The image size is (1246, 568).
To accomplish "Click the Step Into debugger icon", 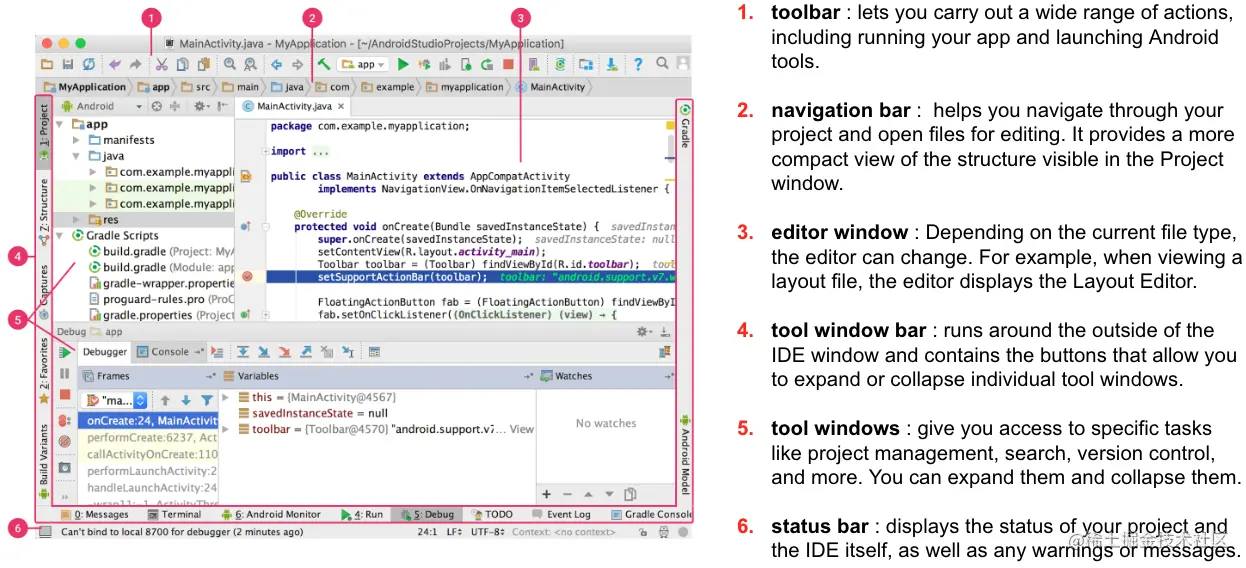I will point(264,352).
